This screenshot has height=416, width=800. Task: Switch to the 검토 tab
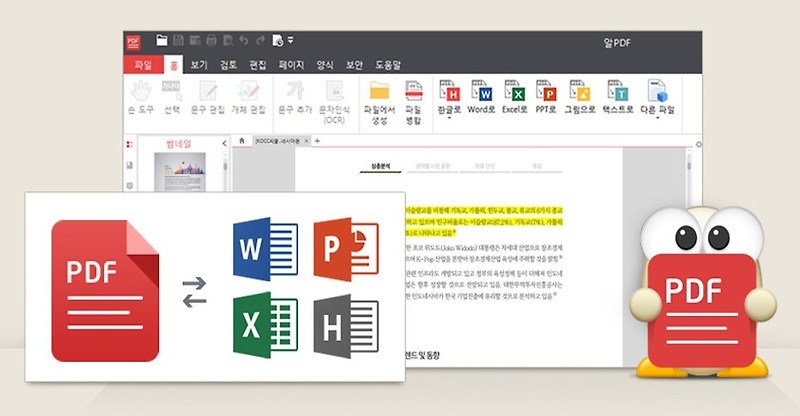tap(228, 65)
